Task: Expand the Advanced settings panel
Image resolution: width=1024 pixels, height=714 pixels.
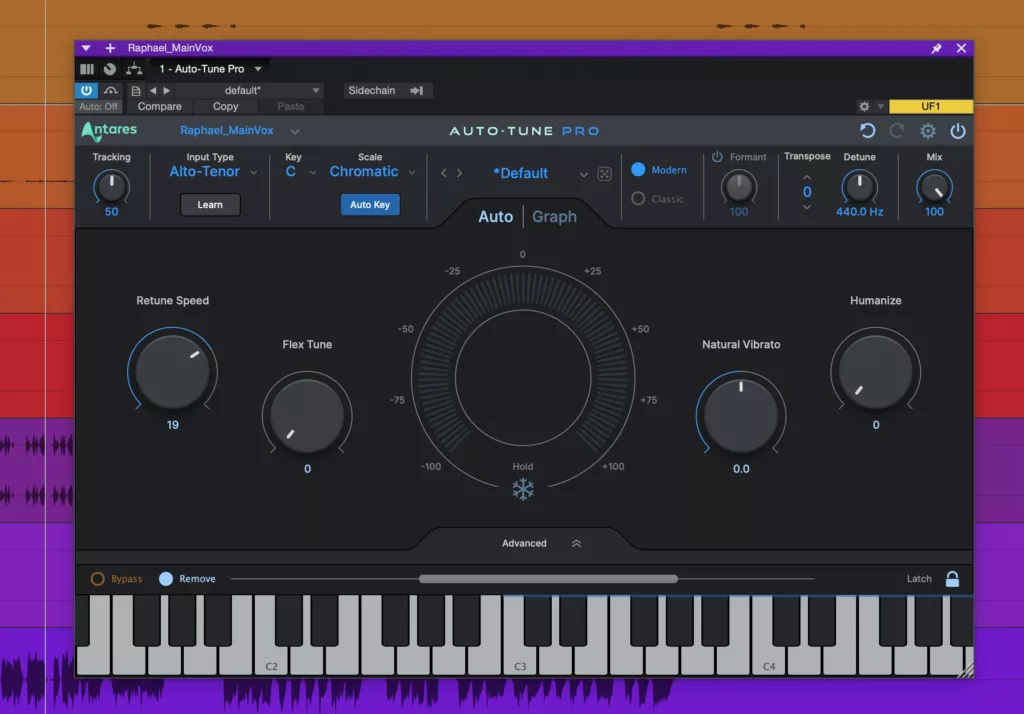Action: [524, 543]
